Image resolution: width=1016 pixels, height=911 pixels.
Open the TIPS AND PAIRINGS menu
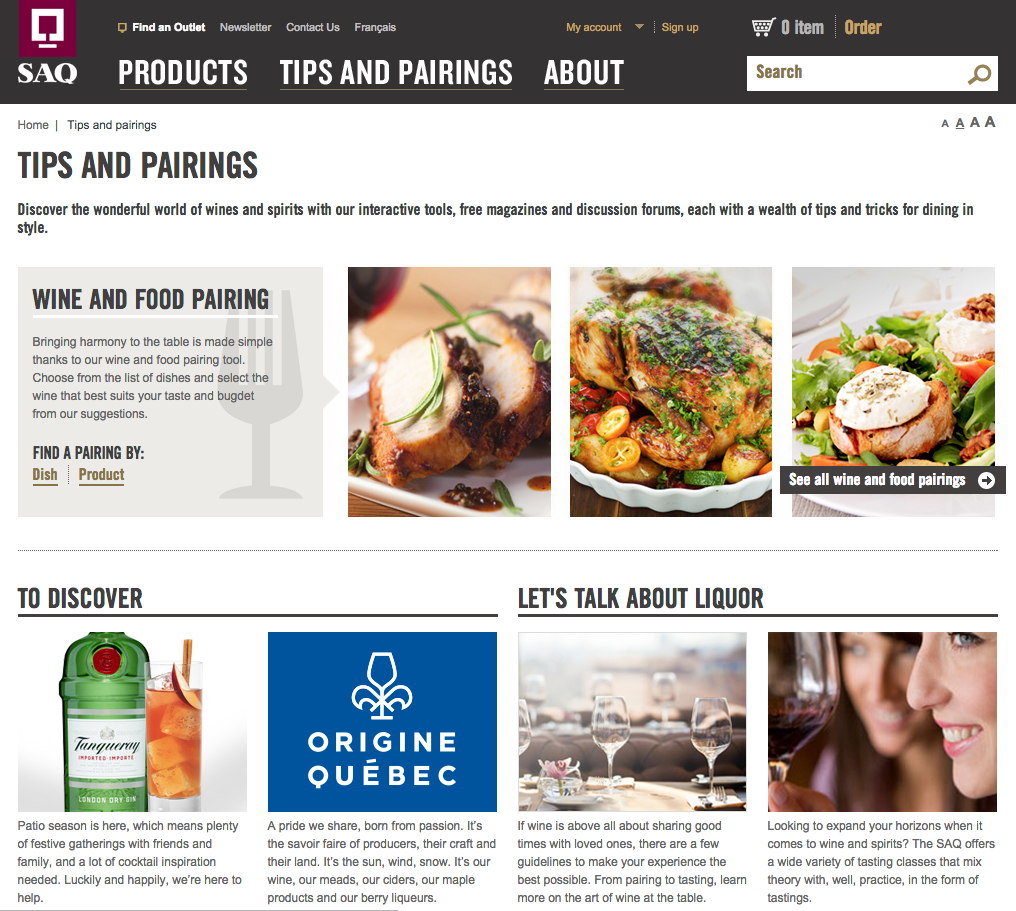coord(396,73)
